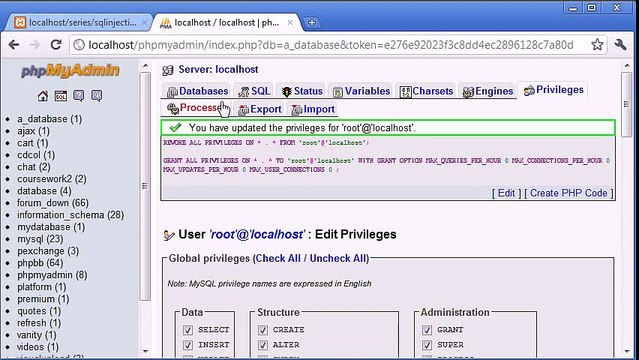Image resolution: width=639 pixels, height=360 pixels.
Task: Open the Import tab
Action: (313, 109)
